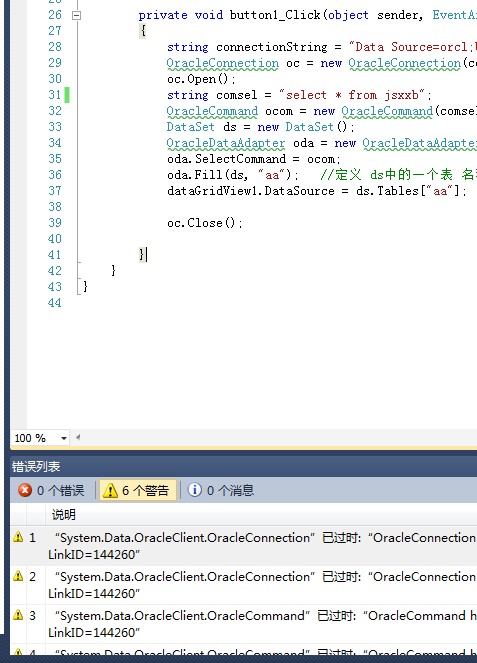Click the DataSet ds declaration line
This screenshot has width=477, height=663.
click(x=260, y=127)
